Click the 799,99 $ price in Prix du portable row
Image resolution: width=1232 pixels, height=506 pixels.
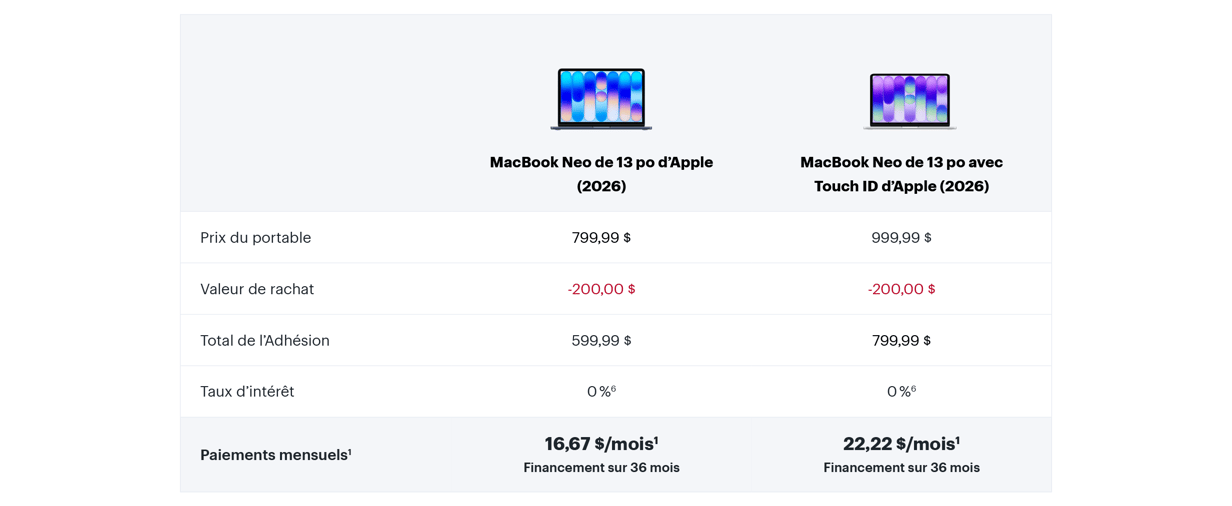coord(601,238)
